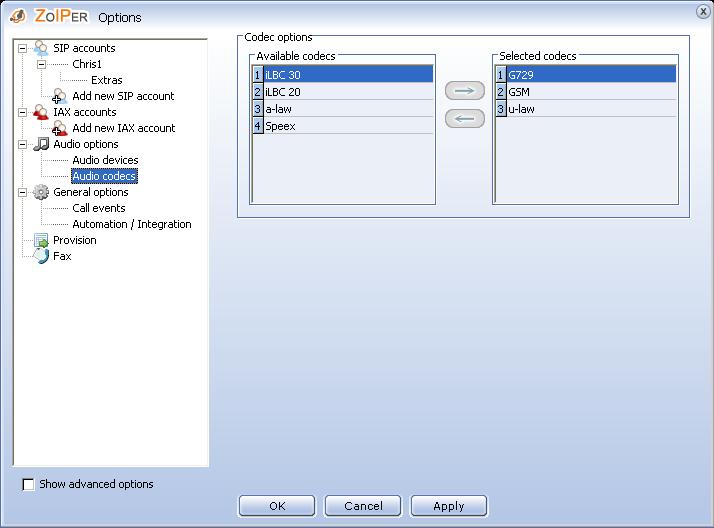Select Speex in available codecs
The width and height of the screenshot is (714, 528).
click(x=342, y=126)
